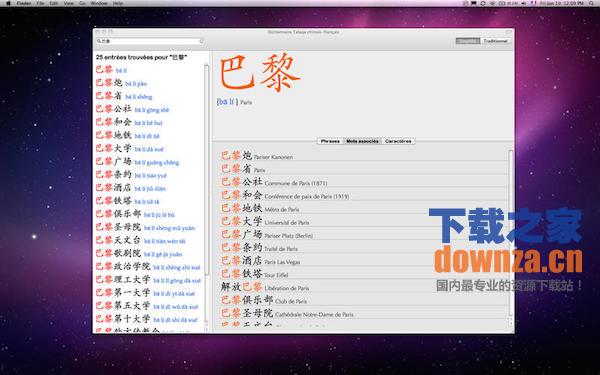Click the toolbar toggle pill in the title bar

[x=509, y=32]
